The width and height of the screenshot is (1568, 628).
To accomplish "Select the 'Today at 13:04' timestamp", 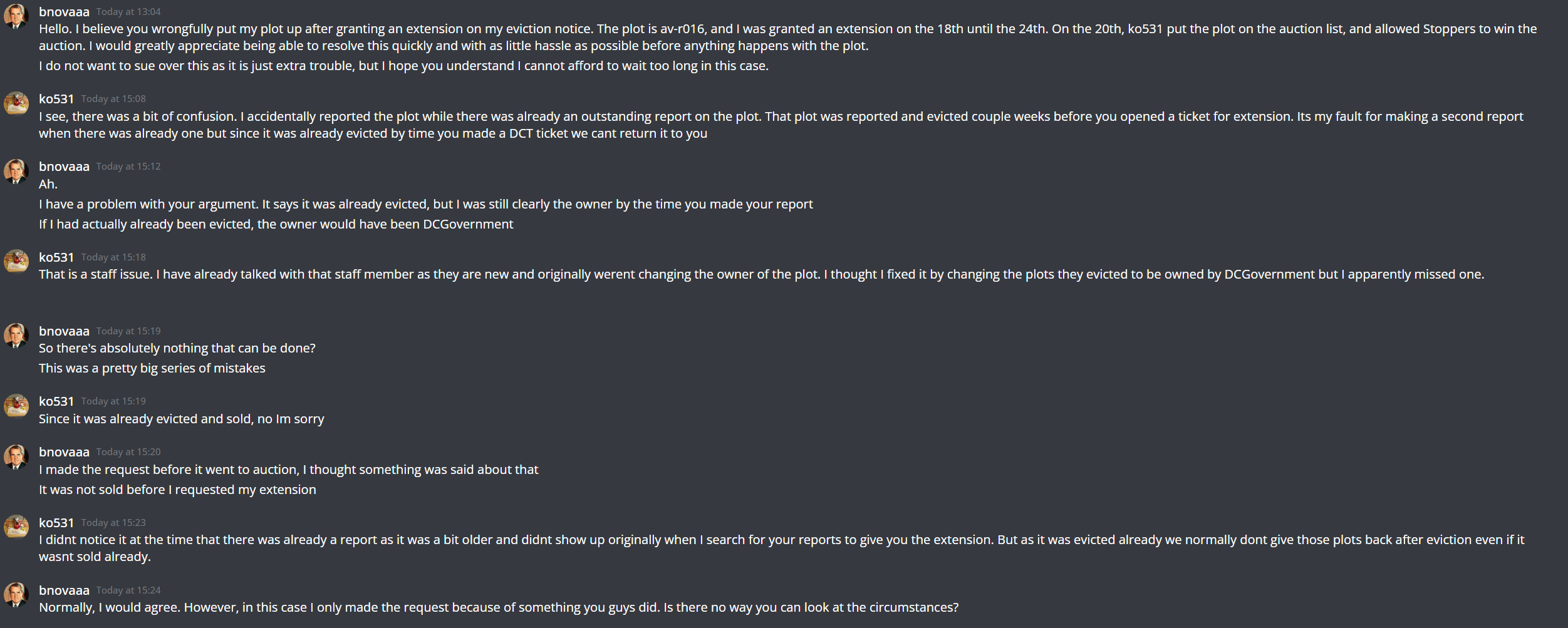I will [x=128, y=12].
